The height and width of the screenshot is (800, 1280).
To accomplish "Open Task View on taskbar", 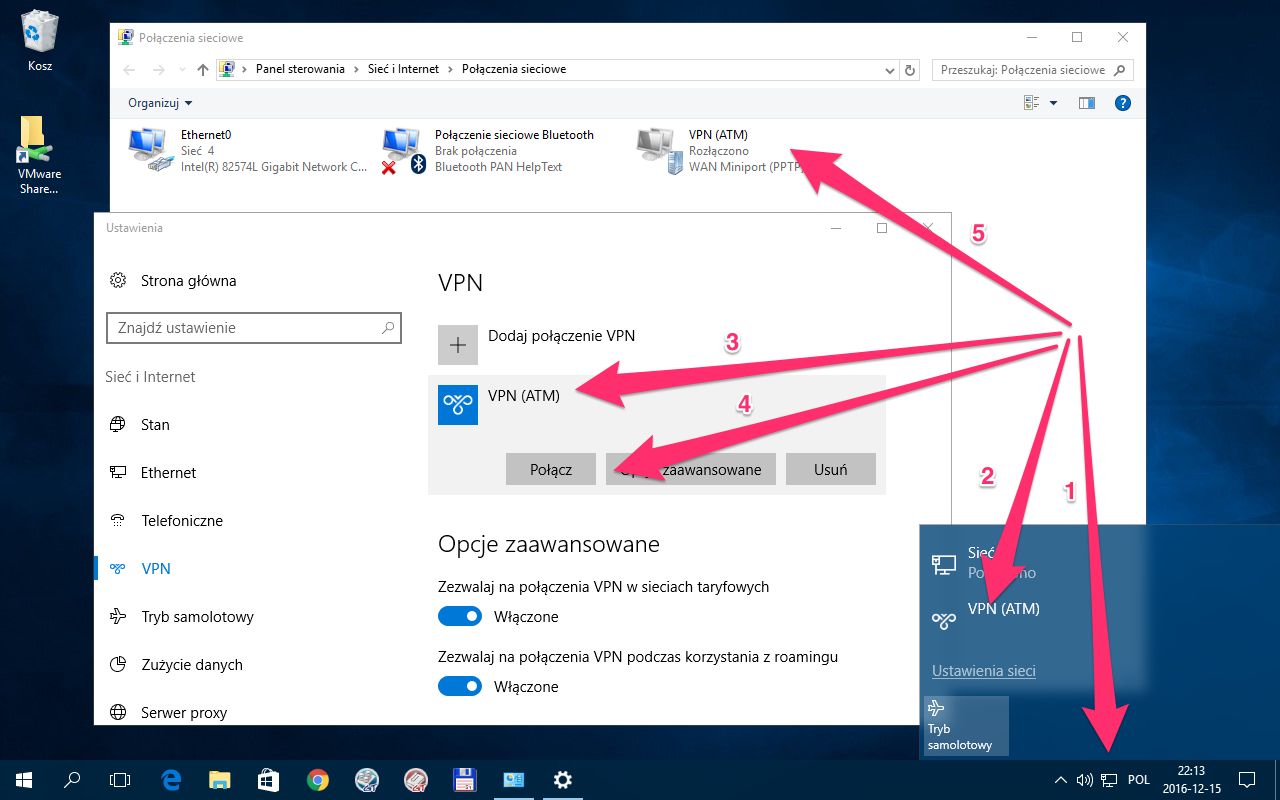I will click(x=120, y=780).
